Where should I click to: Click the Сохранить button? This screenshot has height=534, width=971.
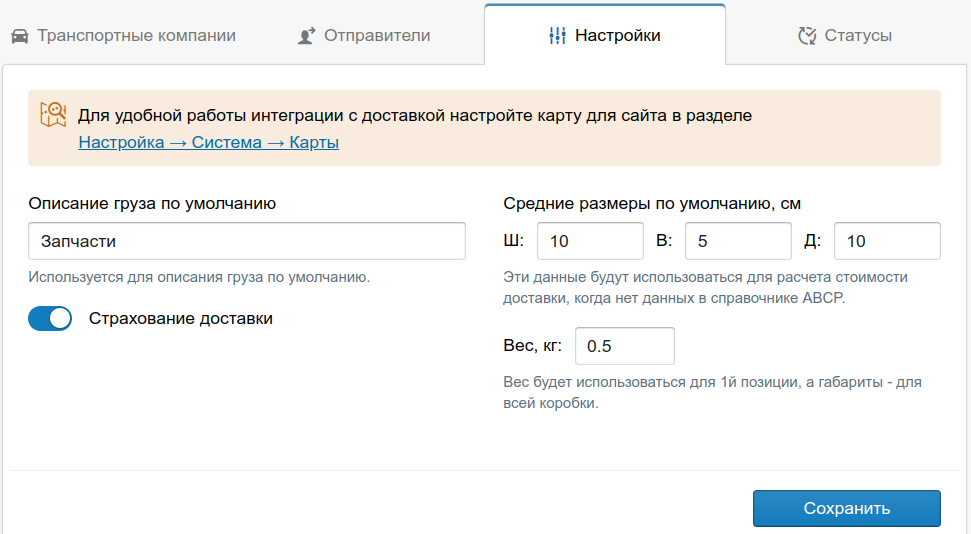pos(847,509)
